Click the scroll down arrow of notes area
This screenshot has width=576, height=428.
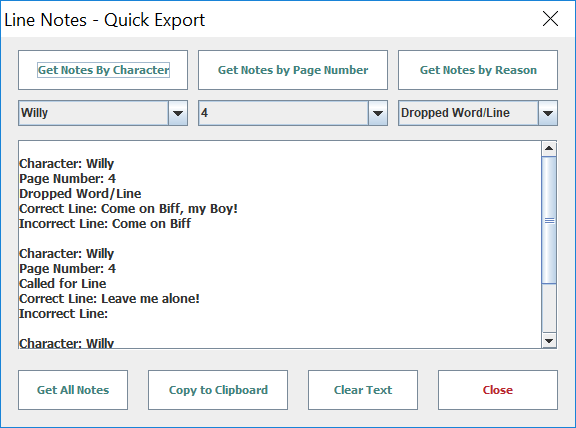coord(549,341)
